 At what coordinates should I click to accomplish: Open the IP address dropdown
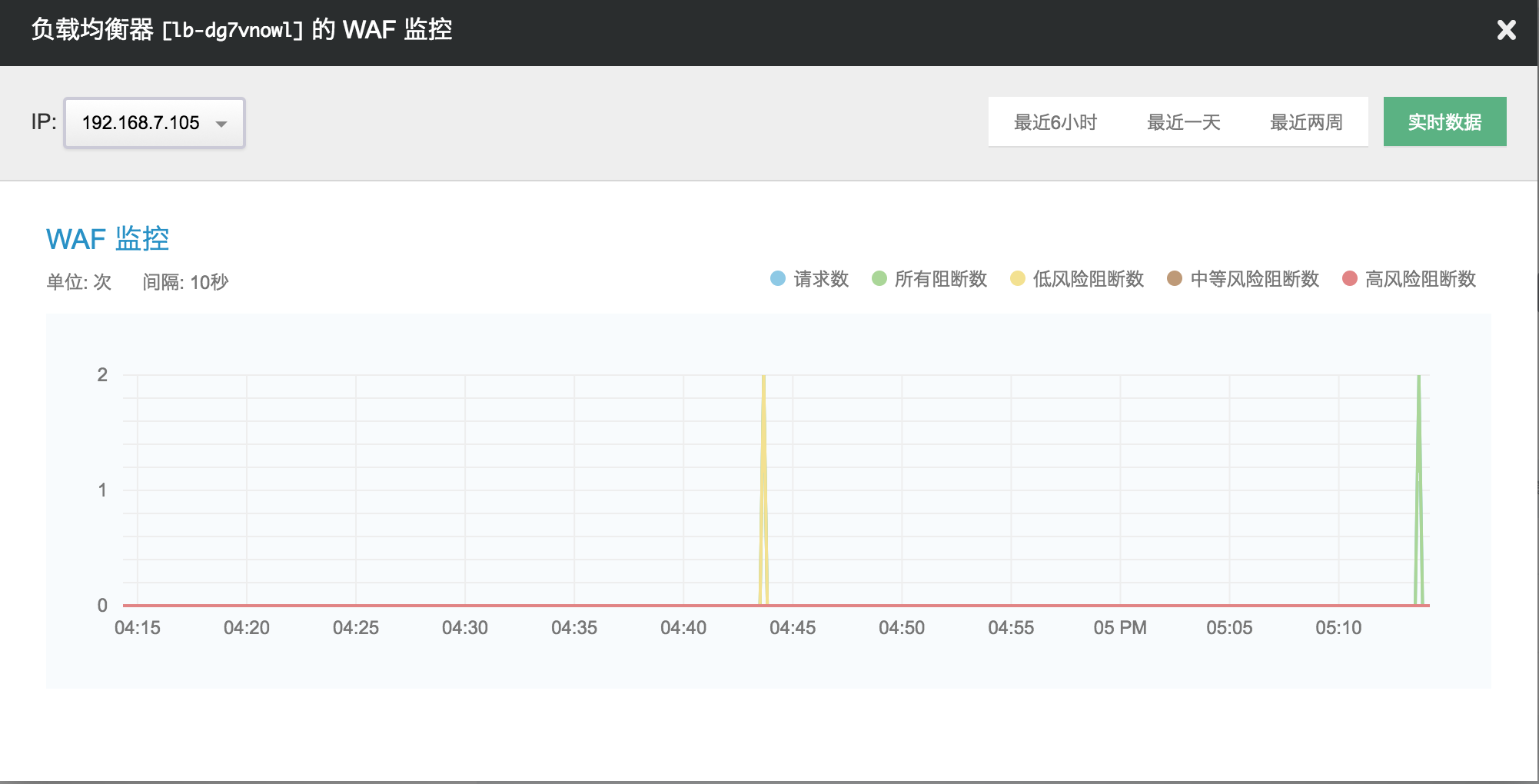click(154, 123)
